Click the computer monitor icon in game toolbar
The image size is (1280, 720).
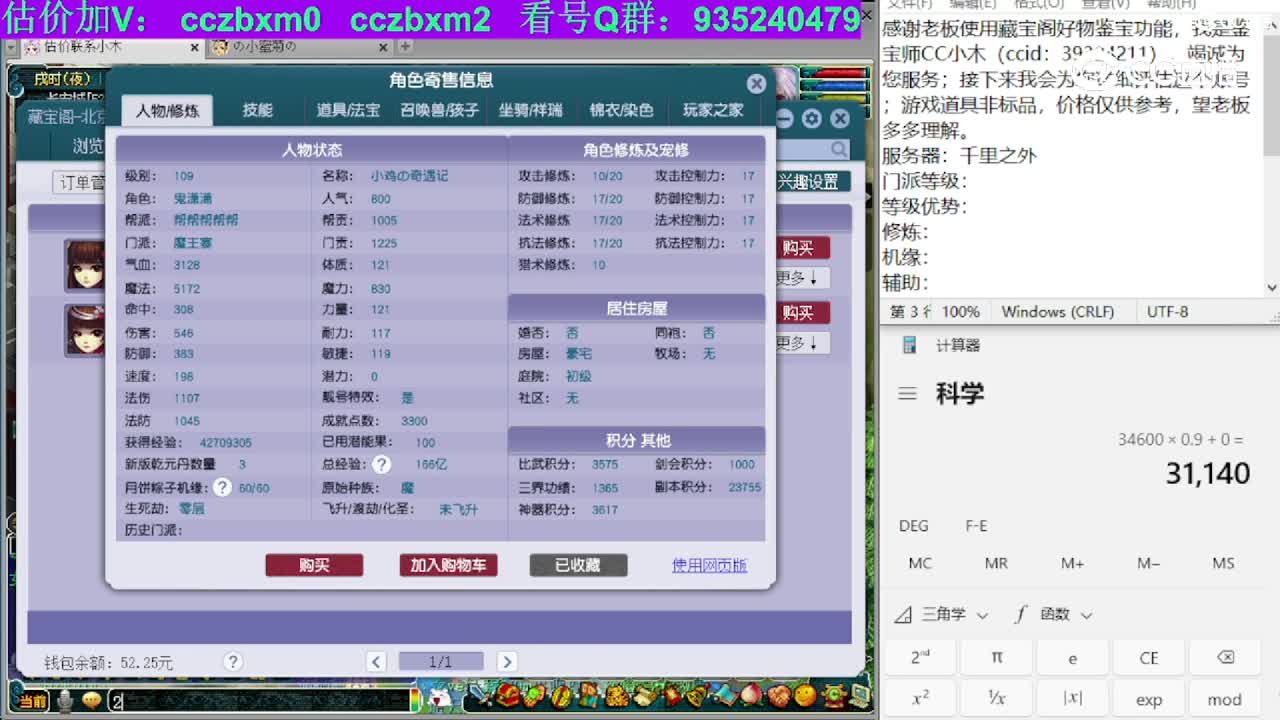pos(860,695)
